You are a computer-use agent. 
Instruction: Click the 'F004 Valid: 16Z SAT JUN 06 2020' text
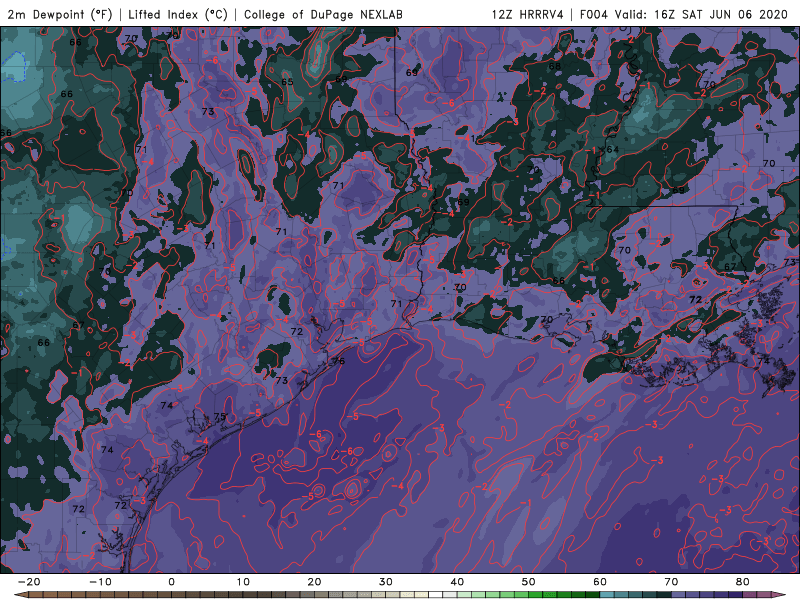point(684,14)
